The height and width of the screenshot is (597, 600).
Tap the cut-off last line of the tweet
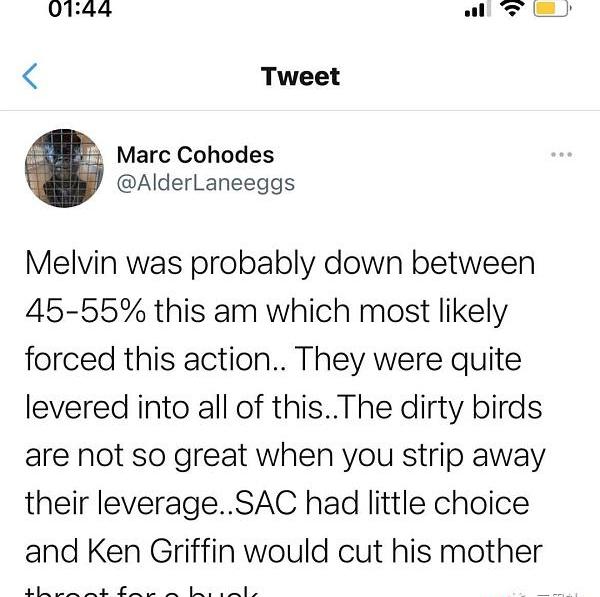[x=142, y=590]
